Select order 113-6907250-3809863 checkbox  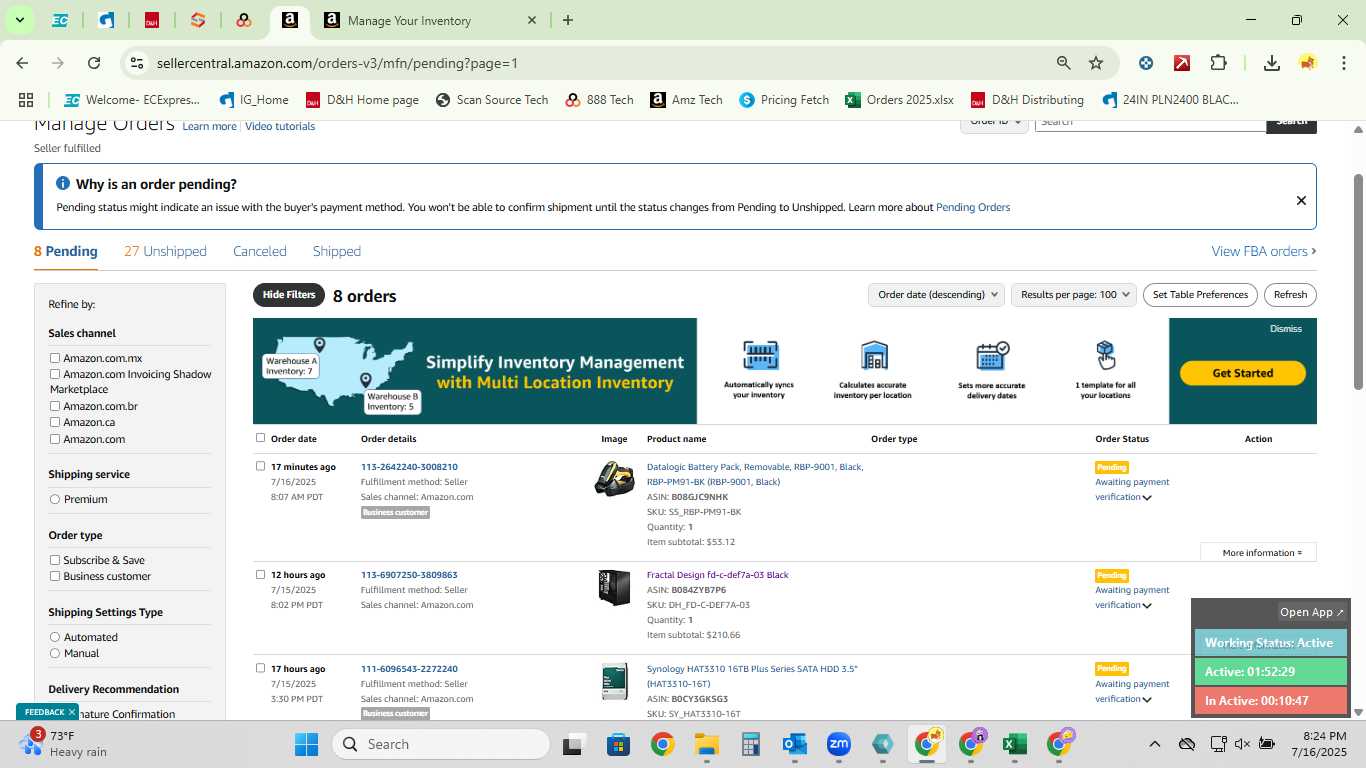pyautogui.click(x=261, y=574)
